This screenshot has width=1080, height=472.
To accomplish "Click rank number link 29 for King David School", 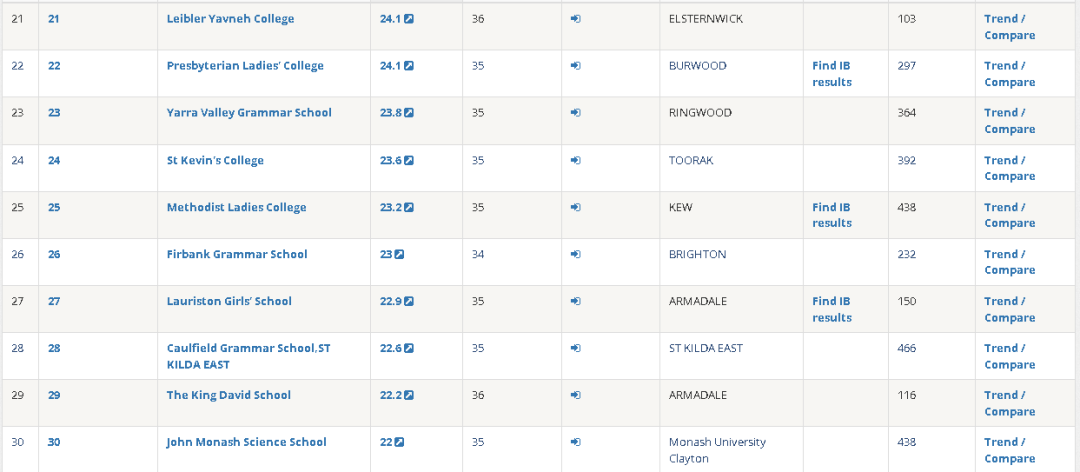I will (54, 395).
